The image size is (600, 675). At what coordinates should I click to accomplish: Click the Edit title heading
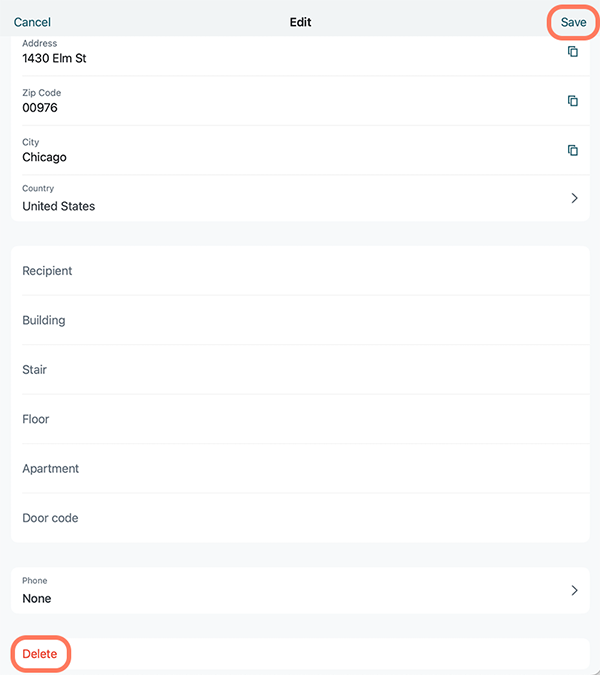(300, 22)
